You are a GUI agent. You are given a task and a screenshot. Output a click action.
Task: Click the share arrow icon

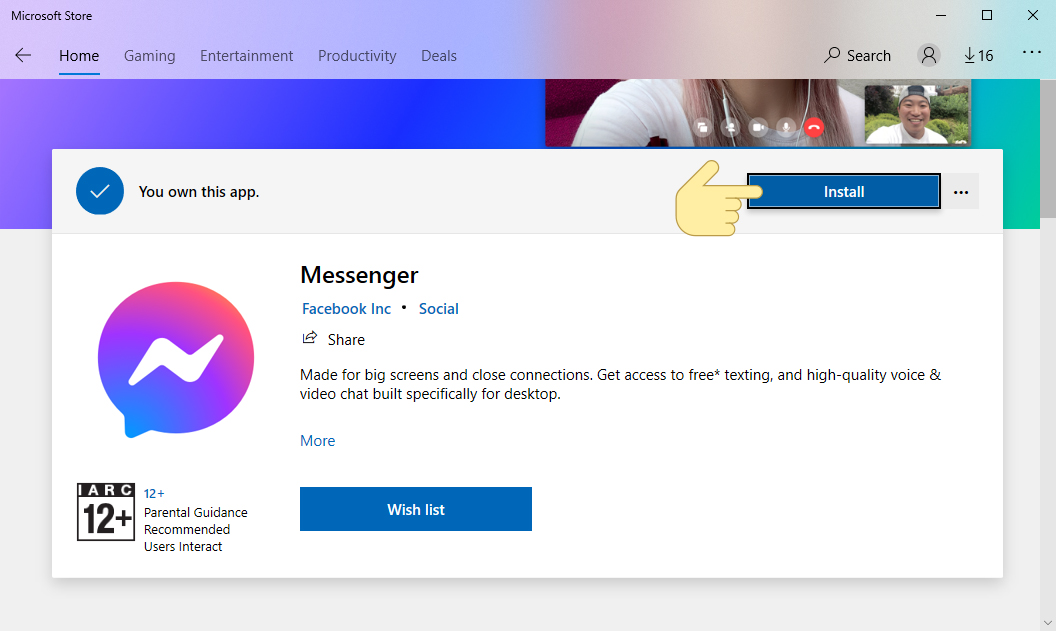pos(309,338)
